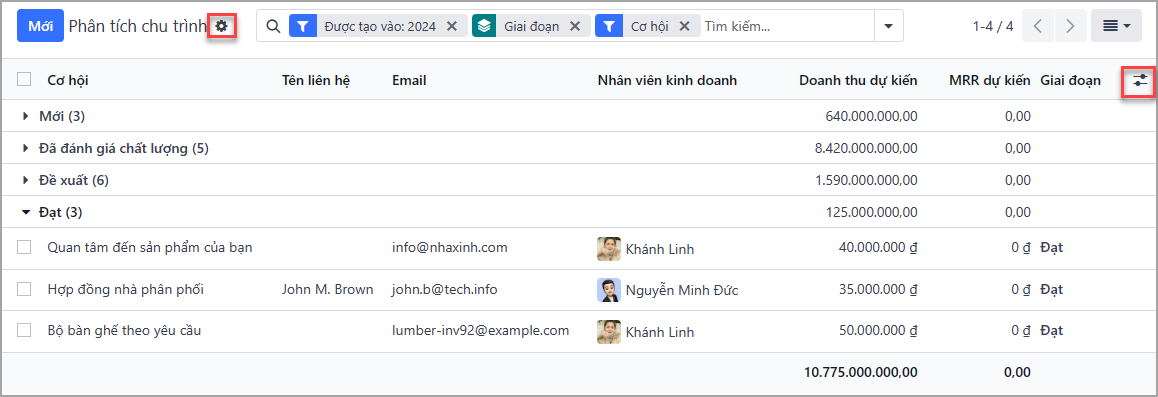The image size is (1158, 397).
Task: Click group total 1.590.000.000,00
Action: [x=866, y=180]
